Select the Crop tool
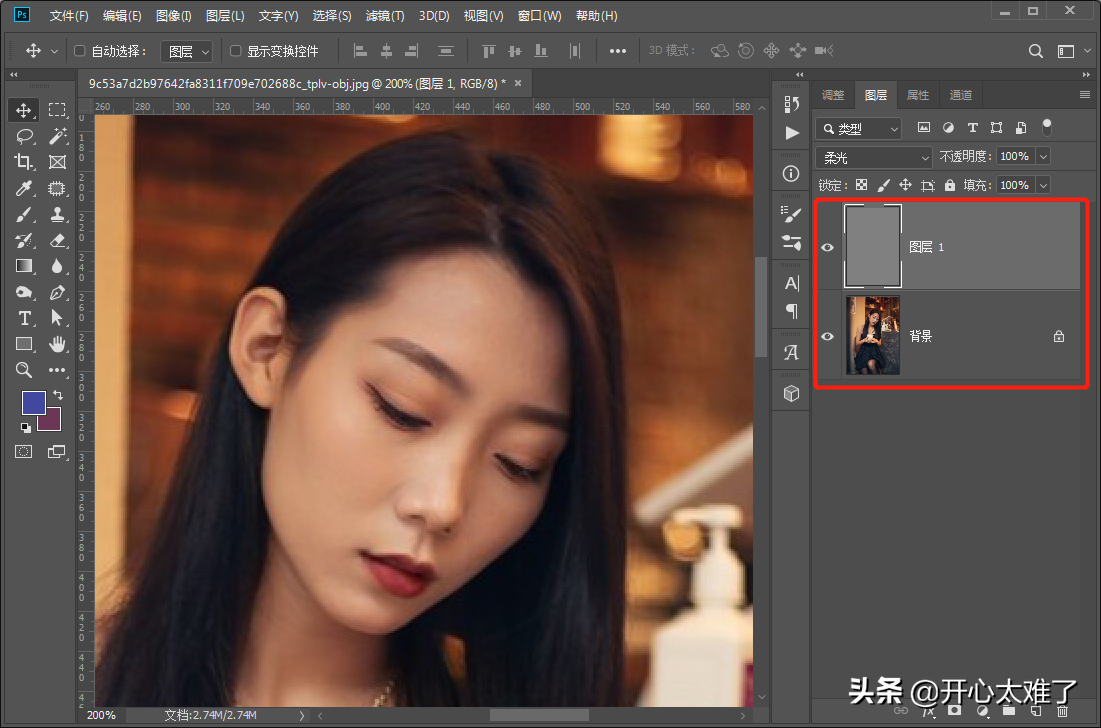The height and width of the screenshot is (728, 1101). pos(24,162)
